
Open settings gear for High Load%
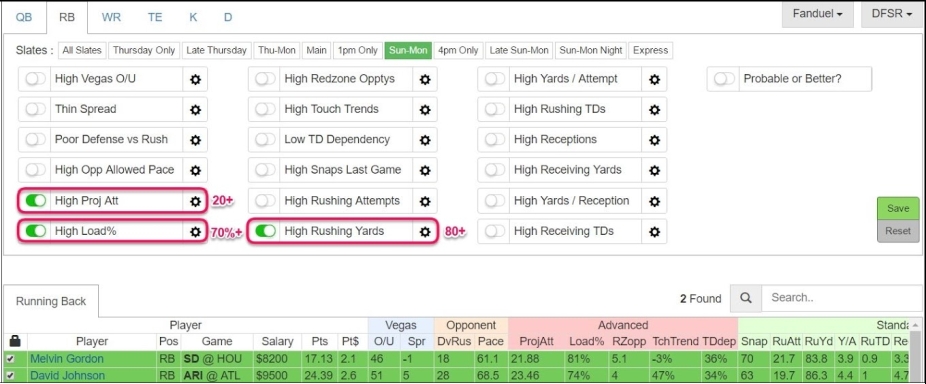point(195,232)
